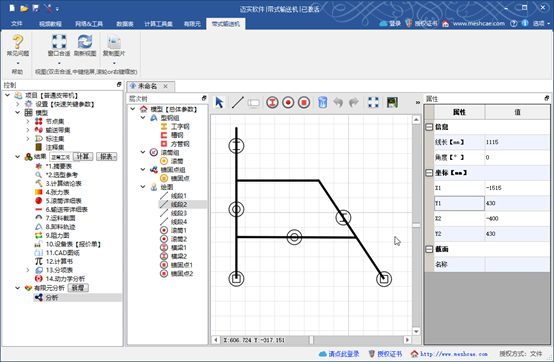Pick the roller (red dot circle) tool
Viewport: 554px width, 362px height.
[288, 103]
